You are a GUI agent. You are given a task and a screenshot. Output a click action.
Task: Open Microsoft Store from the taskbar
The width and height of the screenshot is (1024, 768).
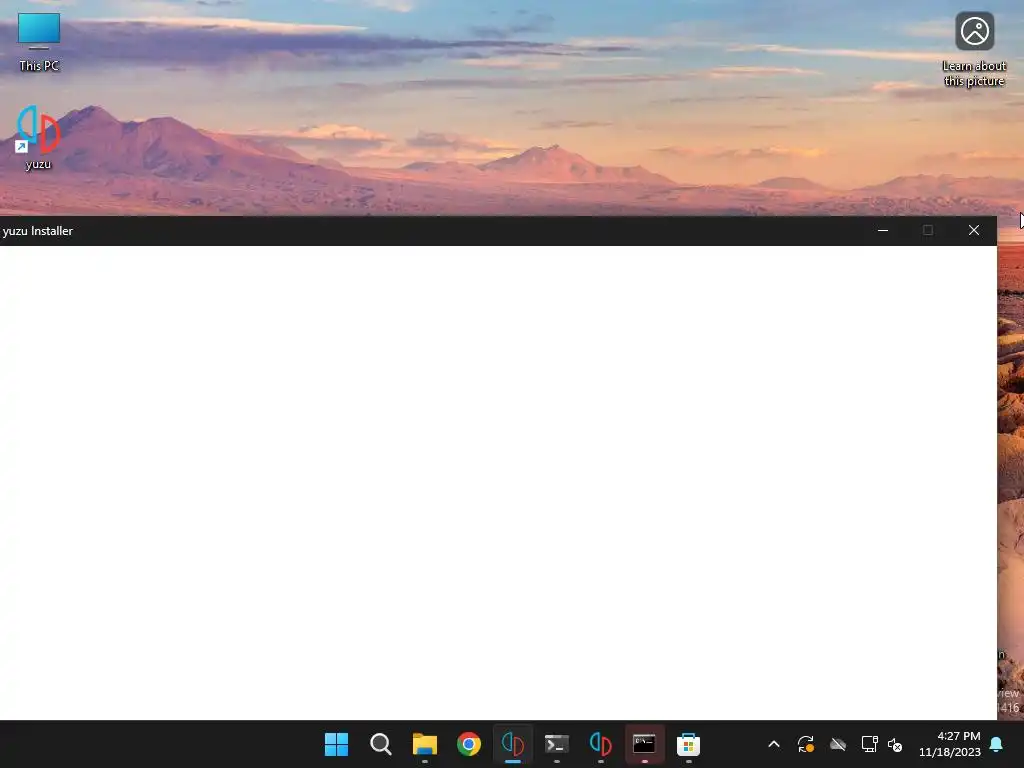688,744
